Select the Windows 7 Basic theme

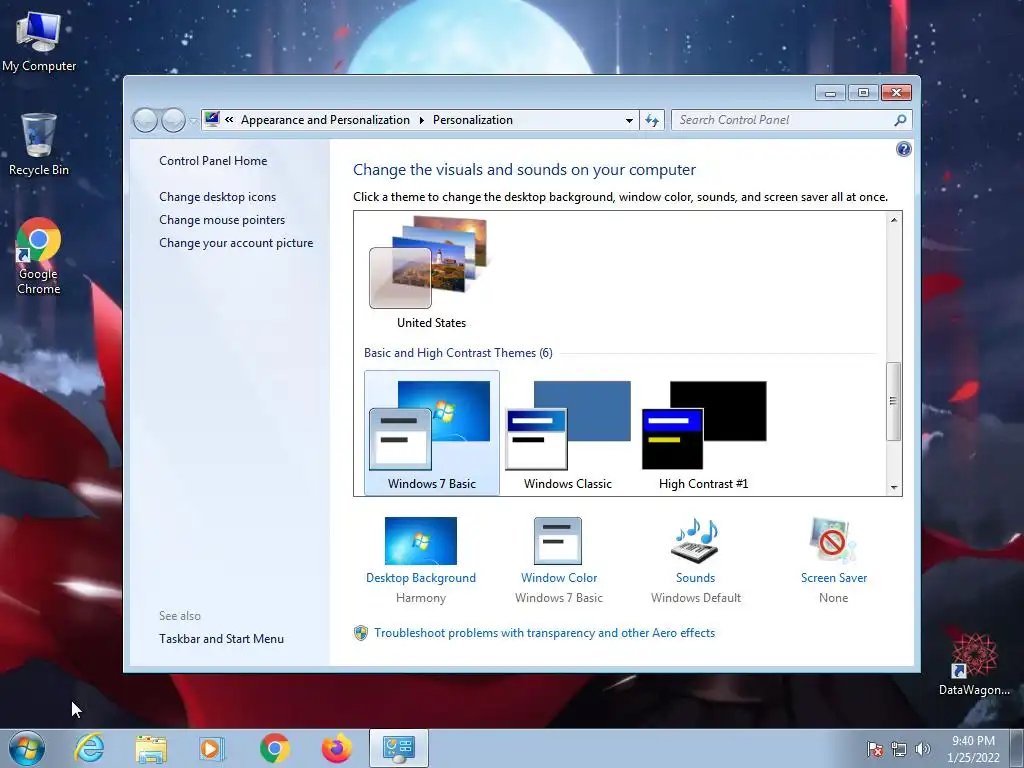click(432, 433)
